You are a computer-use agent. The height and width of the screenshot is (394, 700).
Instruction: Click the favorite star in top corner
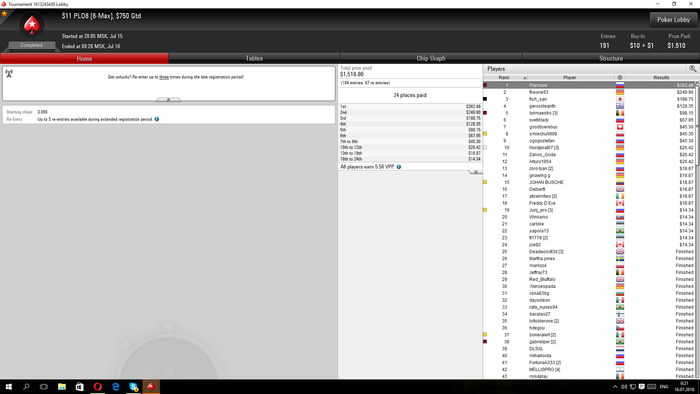[x=4, y=14]
